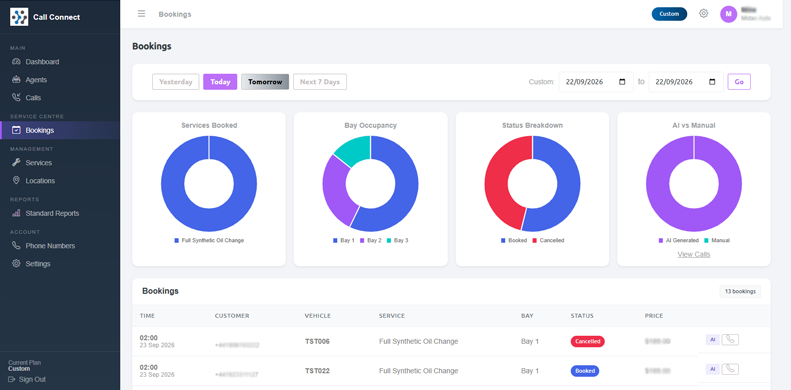Click the Cancelled status badge
Image resolution: width=791 pixels, height=390 pixels.
(588, 342)
